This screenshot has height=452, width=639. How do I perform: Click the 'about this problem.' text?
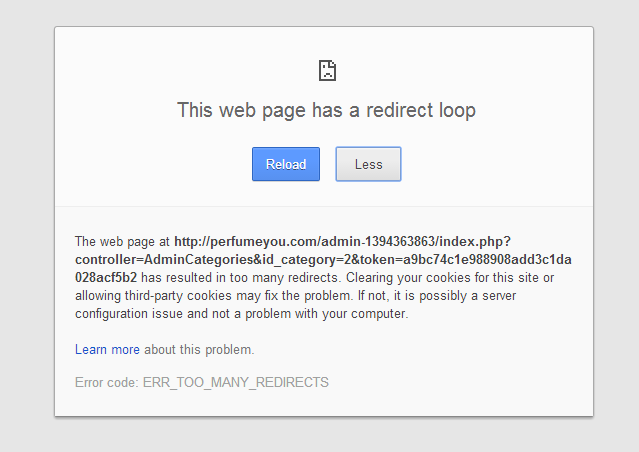tap(199, 350)
